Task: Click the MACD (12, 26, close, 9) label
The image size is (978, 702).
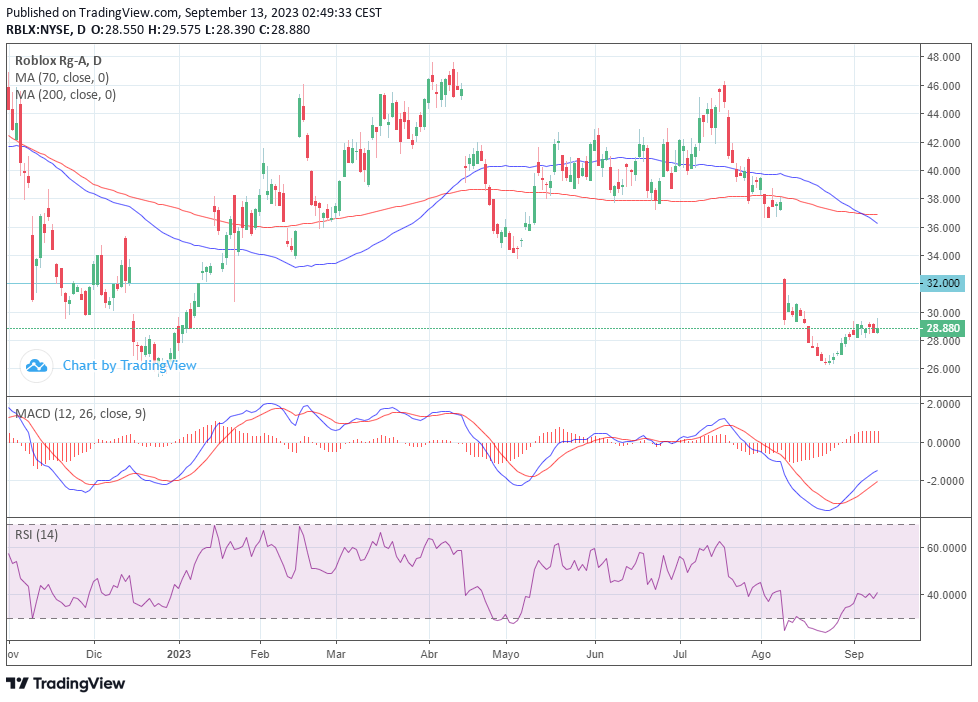Action: coord(80,414)
